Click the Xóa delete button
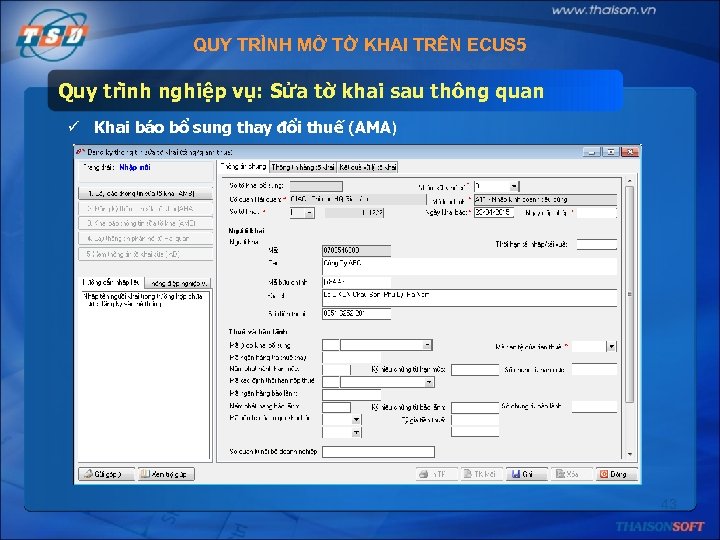 point(571,474)
